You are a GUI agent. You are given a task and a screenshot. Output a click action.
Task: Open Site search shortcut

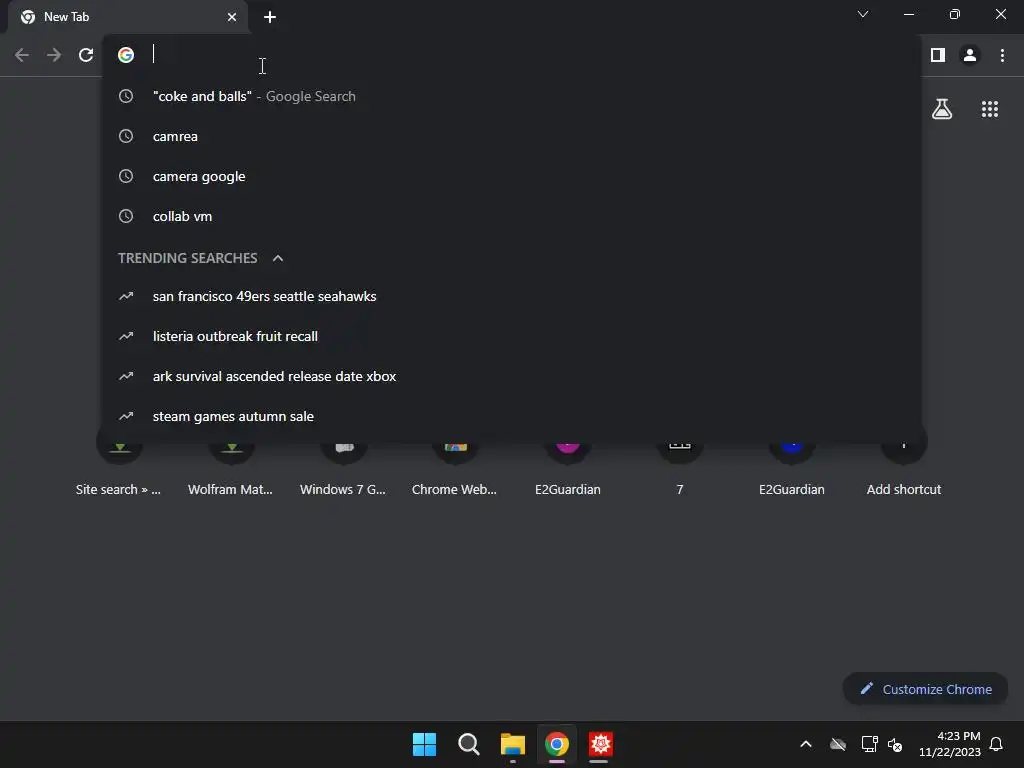tap(119, 470)
